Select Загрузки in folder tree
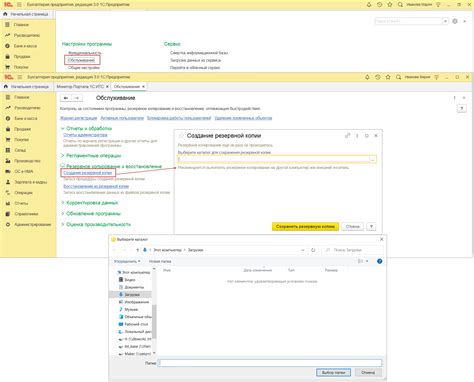474x382 pixels. 132,295
